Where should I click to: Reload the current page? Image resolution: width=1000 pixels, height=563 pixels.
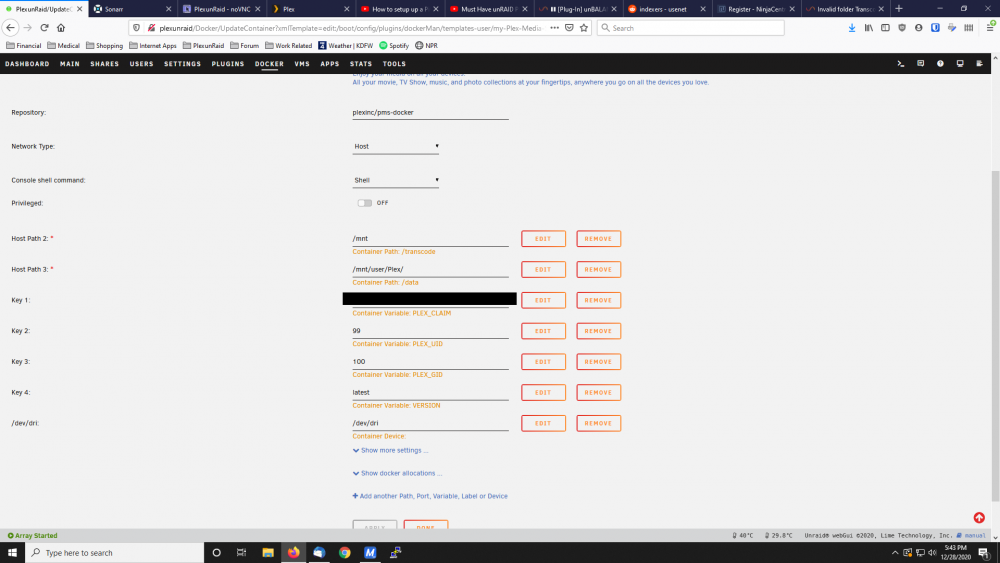(x=44, y=28)
